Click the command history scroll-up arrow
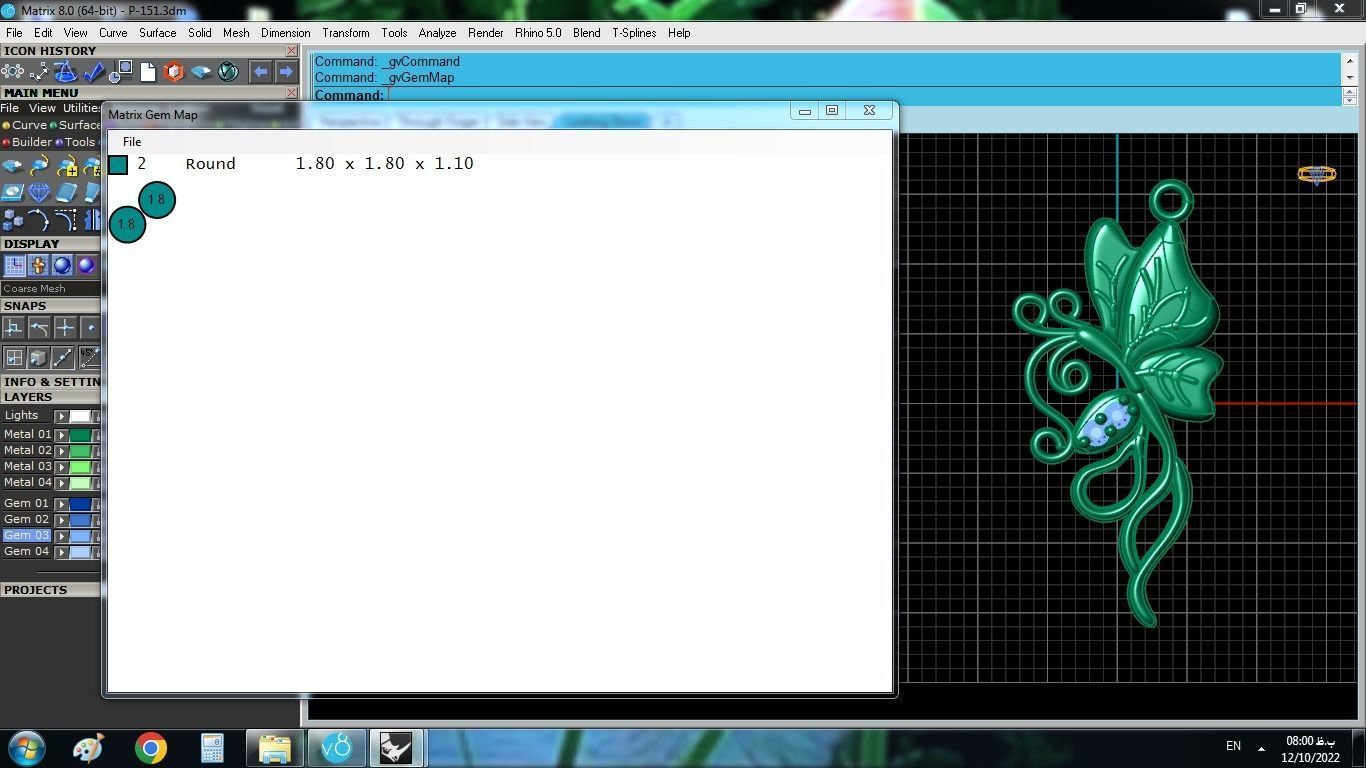 [1349, 60]
